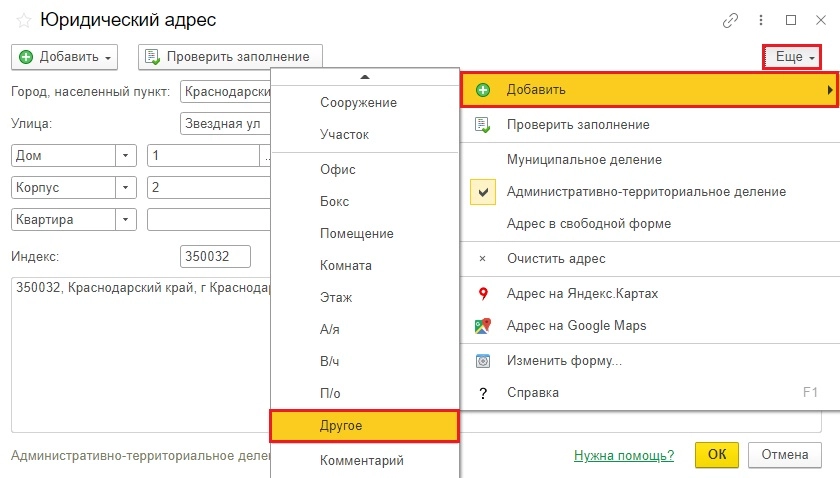Click the Индекс input field

point(215,256)
